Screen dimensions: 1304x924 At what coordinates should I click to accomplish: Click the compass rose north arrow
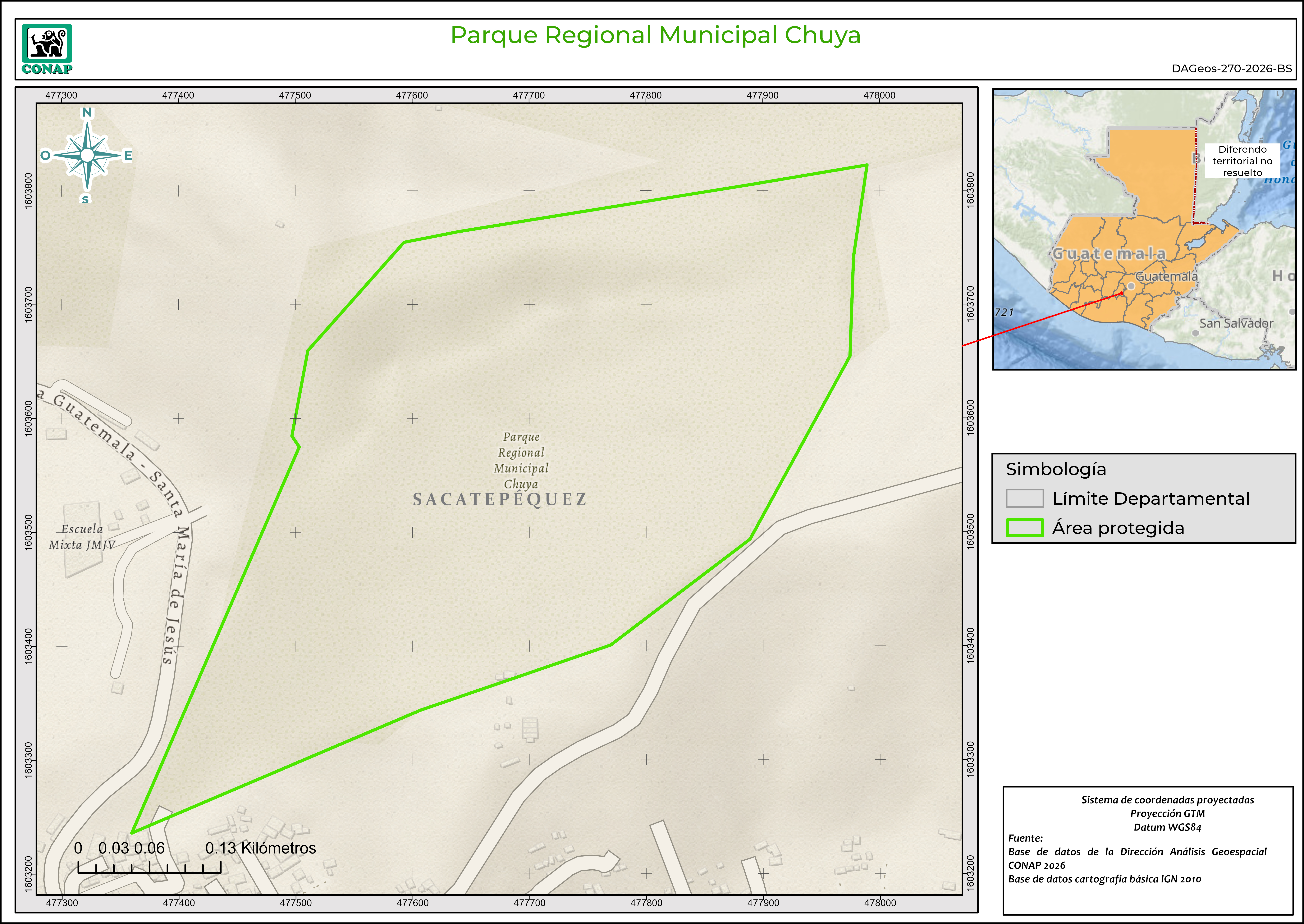[87, 155]
